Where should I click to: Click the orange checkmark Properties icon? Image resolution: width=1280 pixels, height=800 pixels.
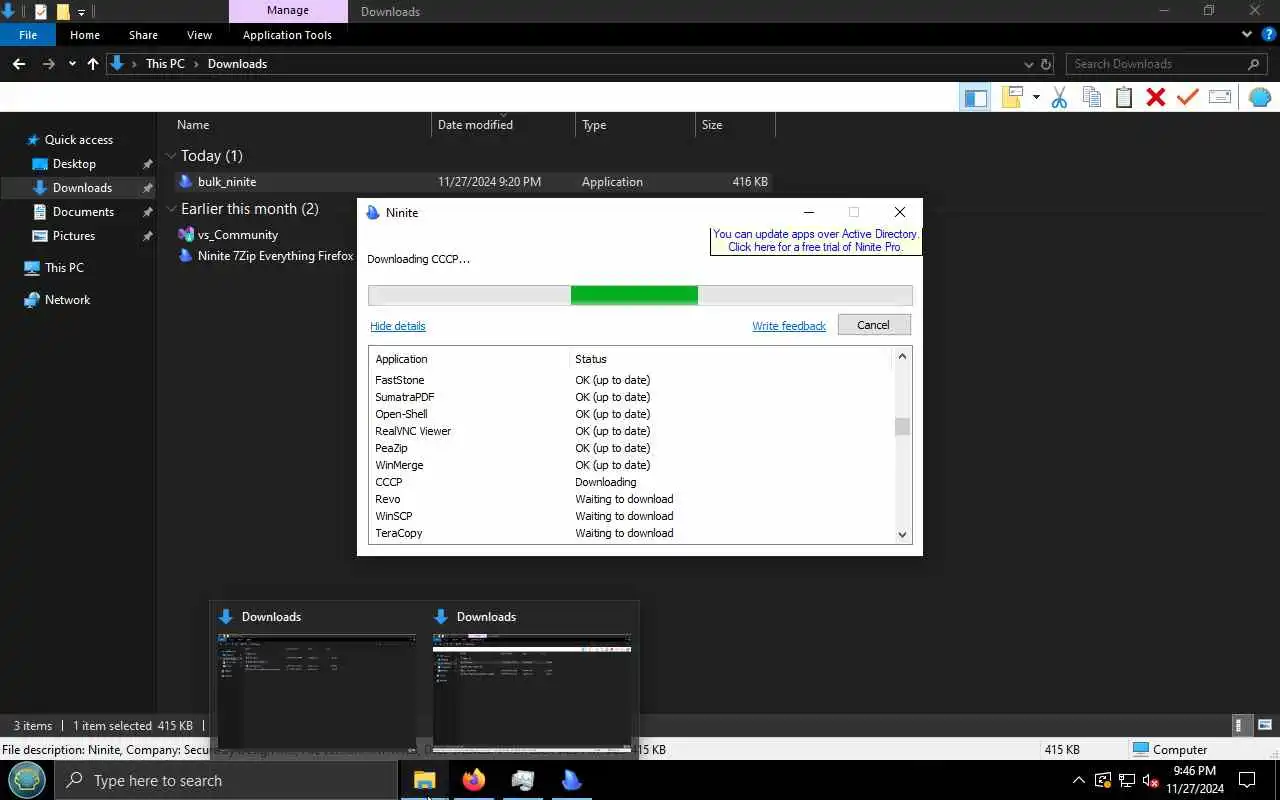[1188, 97]
